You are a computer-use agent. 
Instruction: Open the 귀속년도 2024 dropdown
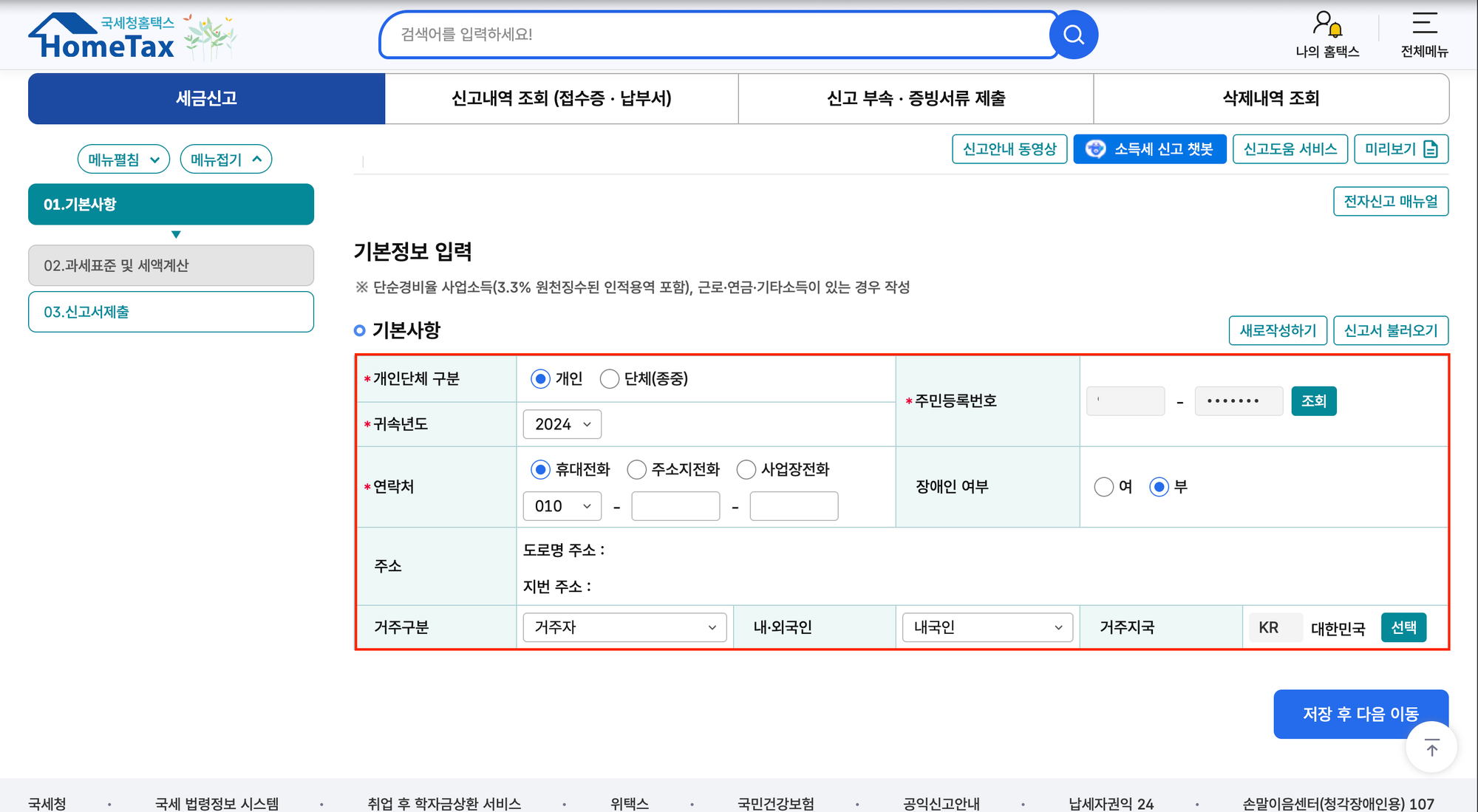562,424
